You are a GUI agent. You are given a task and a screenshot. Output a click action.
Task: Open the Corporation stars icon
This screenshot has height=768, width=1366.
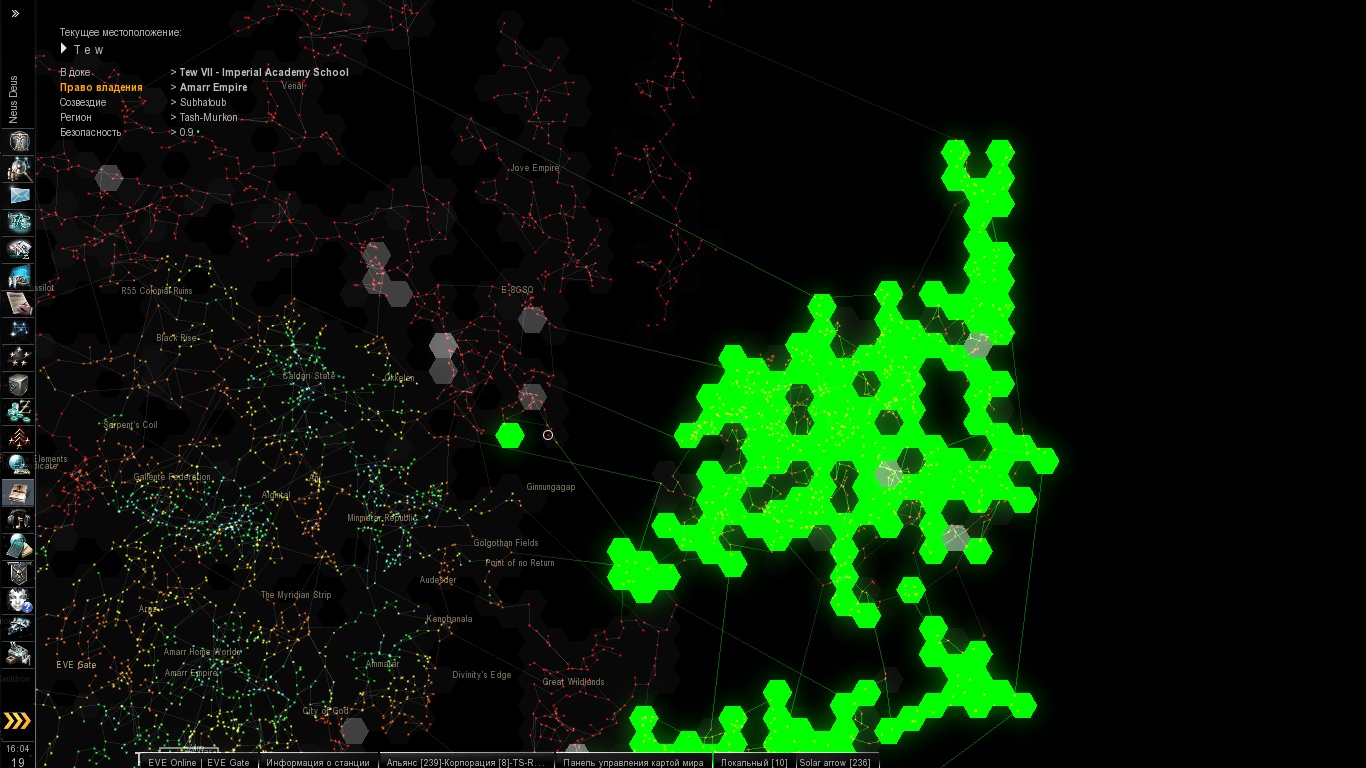pos(19,357)
